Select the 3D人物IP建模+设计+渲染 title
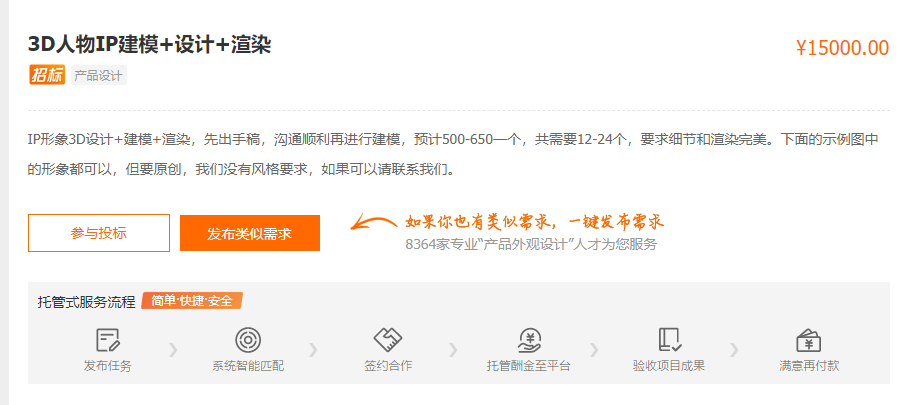 (x=150, y=45)
